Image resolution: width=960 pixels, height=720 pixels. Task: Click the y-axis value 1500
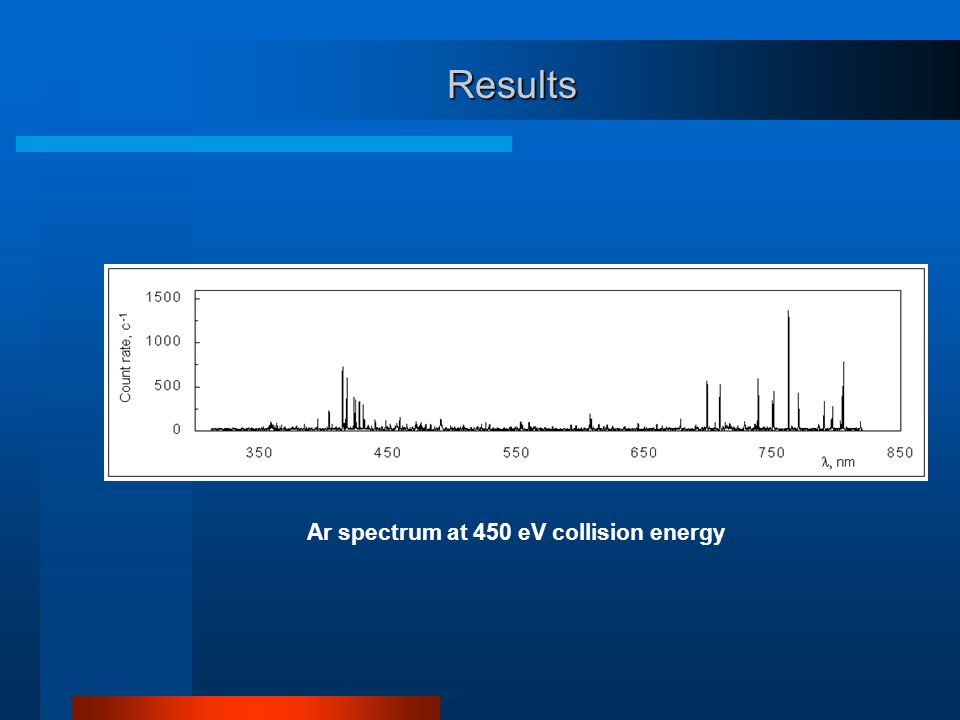163,298
